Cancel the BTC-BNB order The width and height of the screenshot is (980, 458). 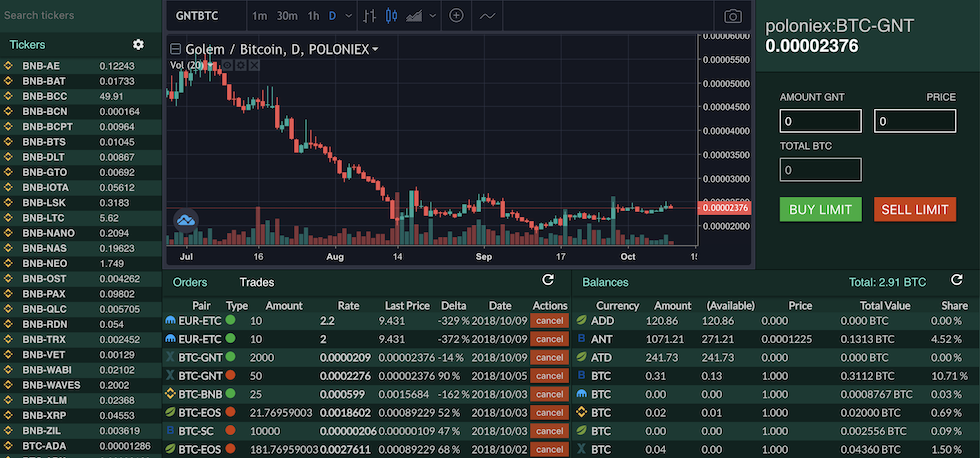click(549, 394)
